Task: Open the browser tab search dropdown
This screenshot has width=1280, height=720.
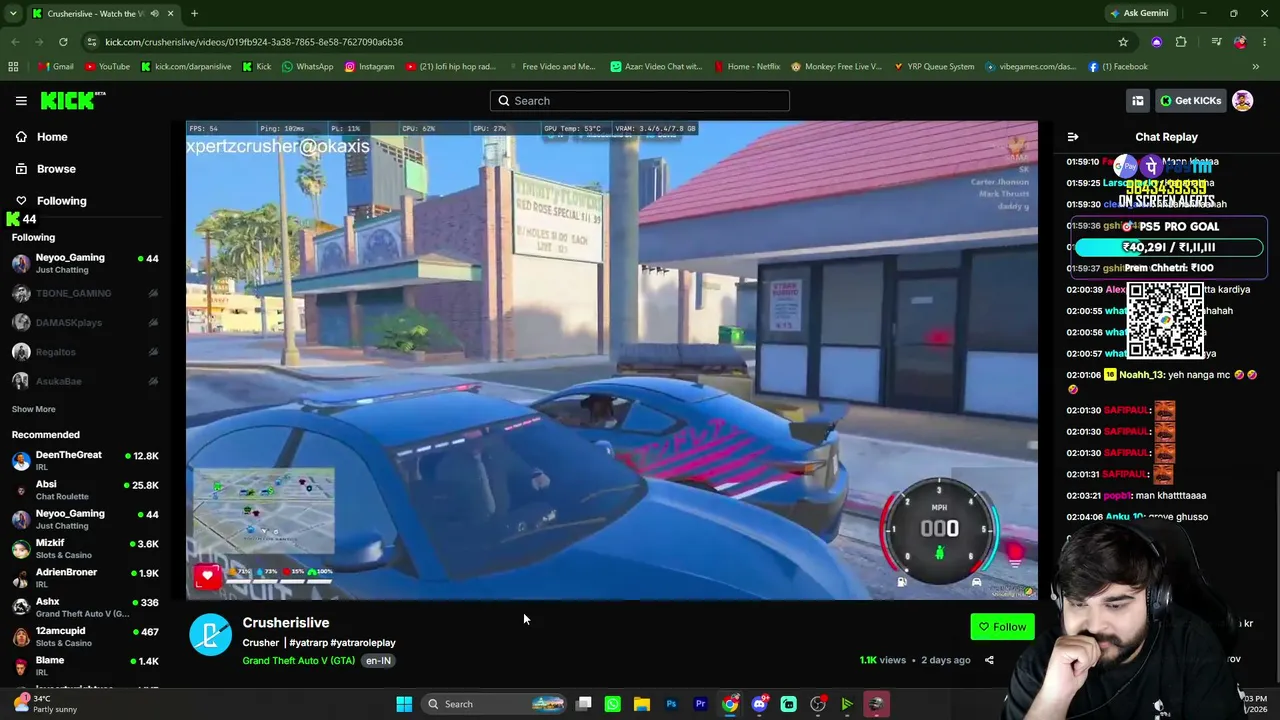Action: (14, 13)
